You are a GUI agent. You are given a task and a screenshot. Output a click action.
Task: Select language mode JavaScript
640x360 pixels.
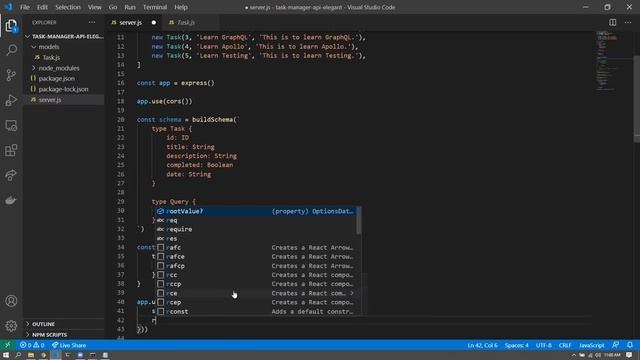coord(591,345)
